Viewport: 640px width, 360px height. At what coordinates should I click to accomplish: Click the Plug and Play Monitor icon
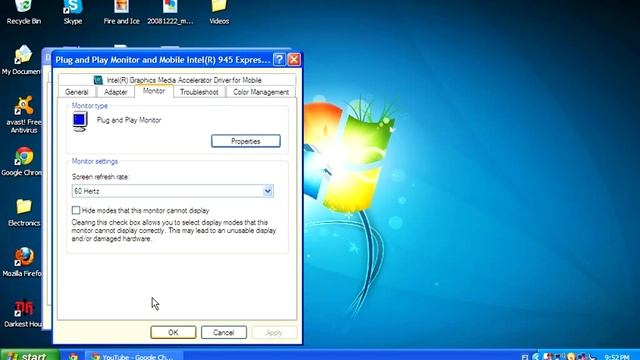click(x=80, y=121)
